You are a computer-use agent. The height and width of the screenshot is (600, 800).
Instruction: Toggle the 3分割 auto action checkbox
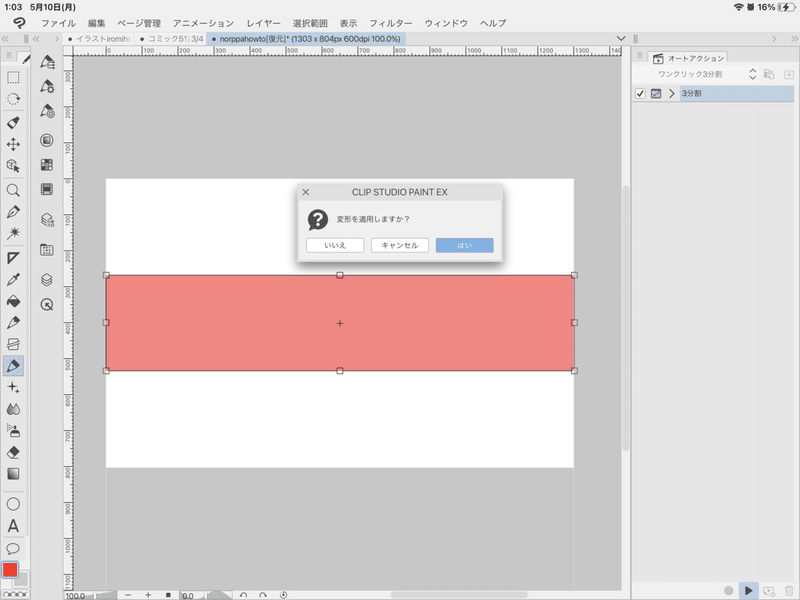(x=640, y=93)
